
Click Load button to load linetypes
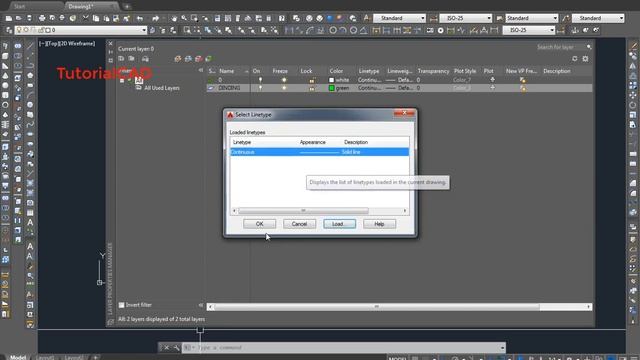pos(339,224)
